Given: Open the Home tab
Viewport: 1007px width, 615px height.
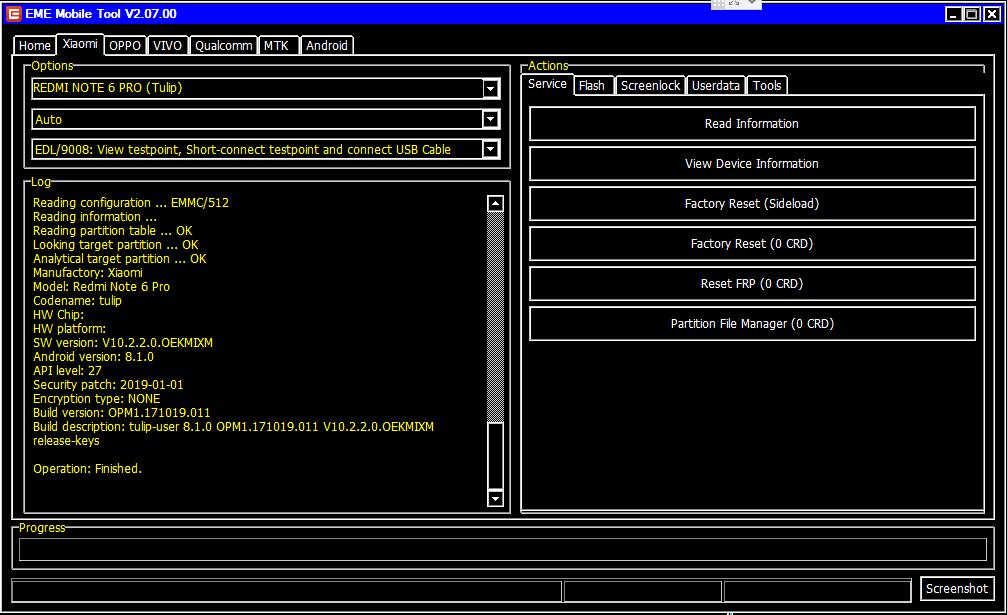Looking at the screenshot, I should point(35,45).
